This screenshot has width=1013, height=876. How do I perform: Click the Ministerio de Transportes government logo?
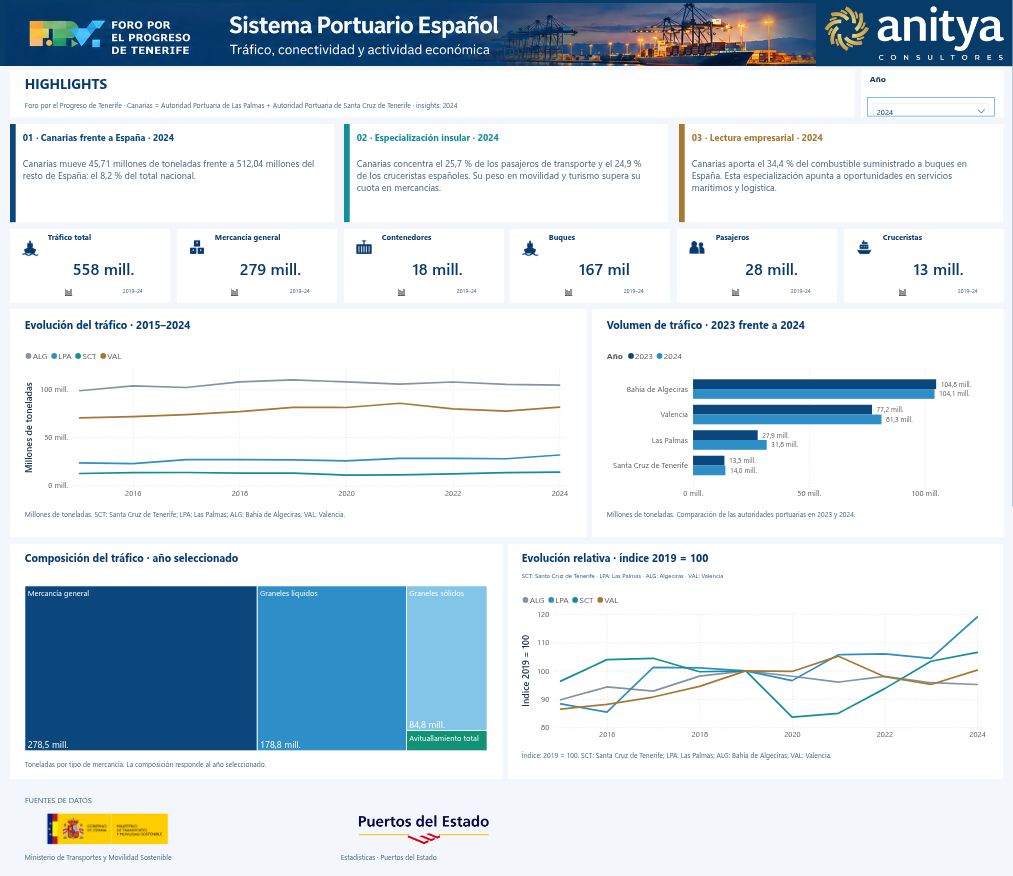coord(107,829)
